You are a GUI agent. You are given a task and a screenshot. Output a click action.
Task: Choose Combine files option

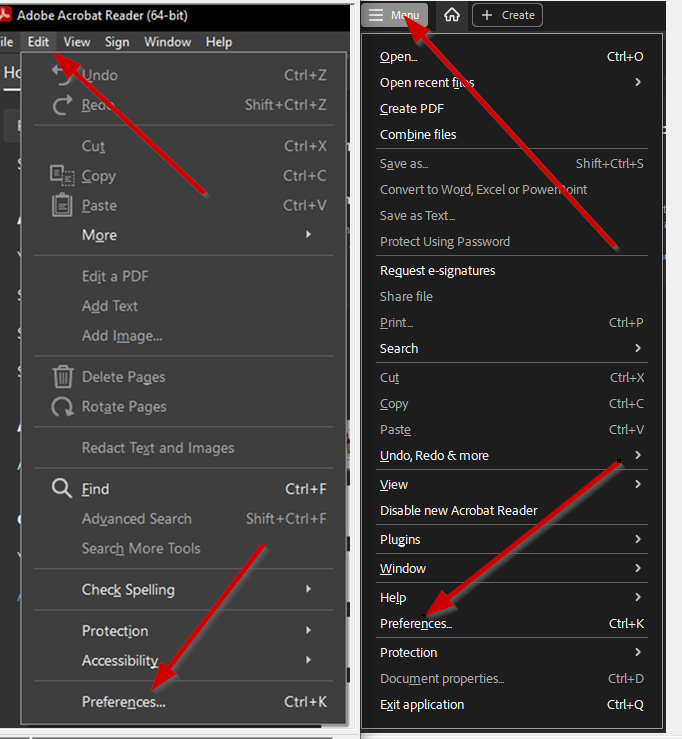point(418,135)
